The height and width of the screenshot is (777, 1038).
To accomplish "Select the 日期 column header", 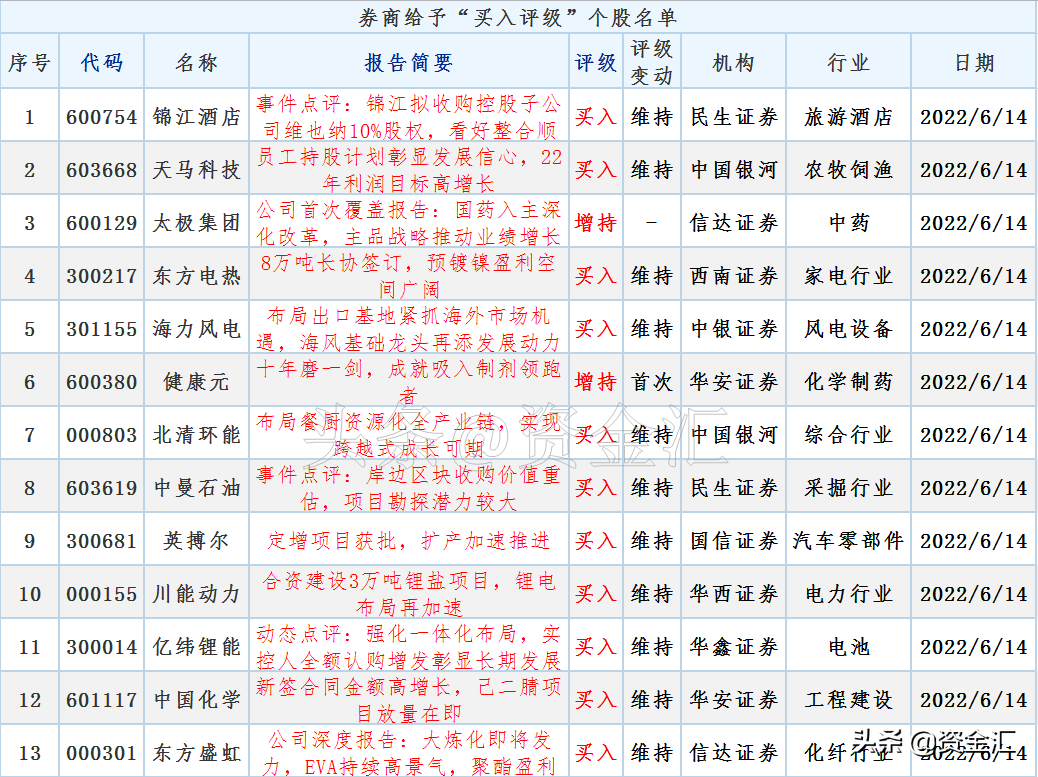I will [974, 62].
